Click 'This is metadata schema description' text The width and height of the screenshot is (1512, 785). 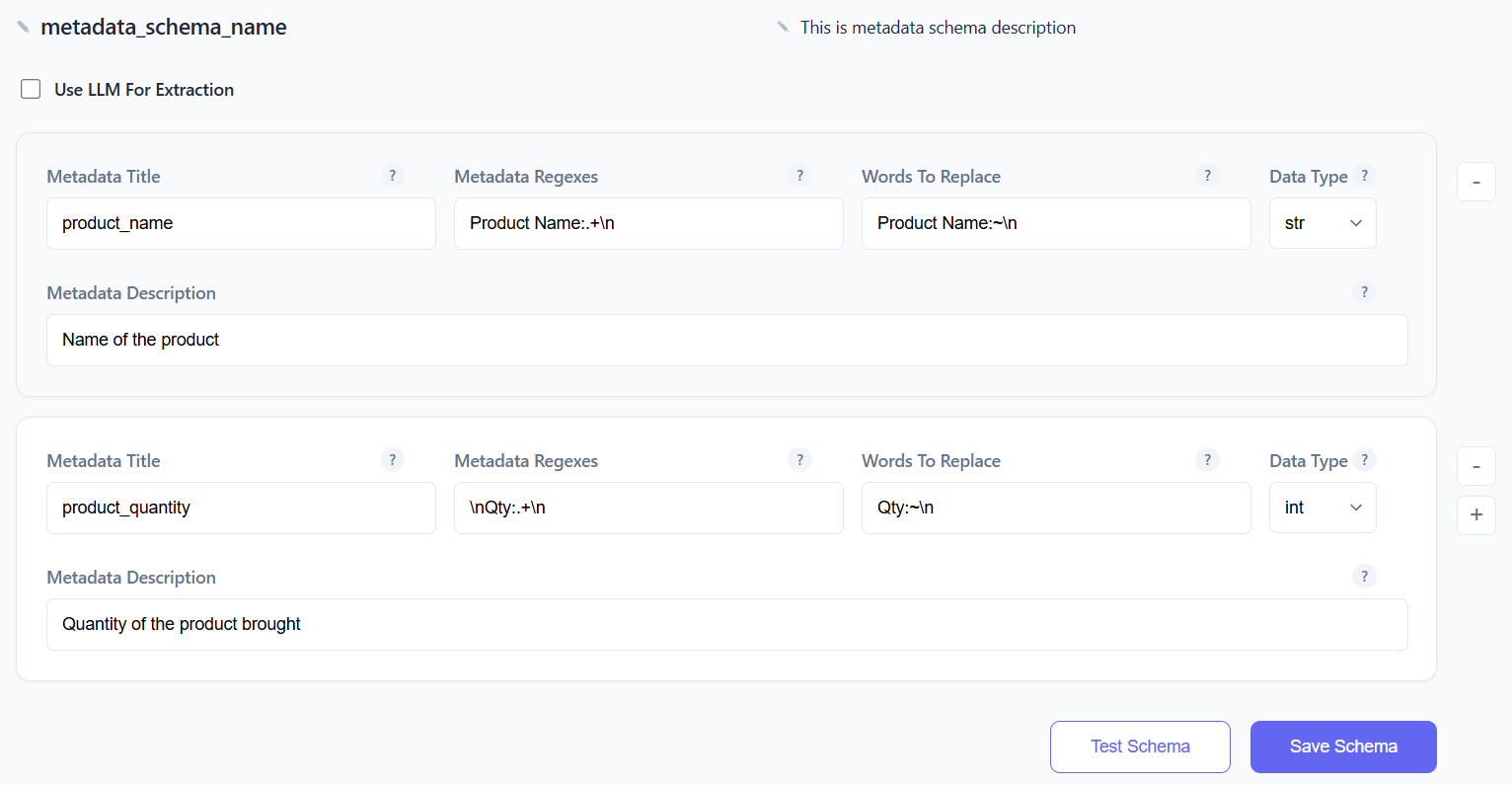click(x=938, y=28)
